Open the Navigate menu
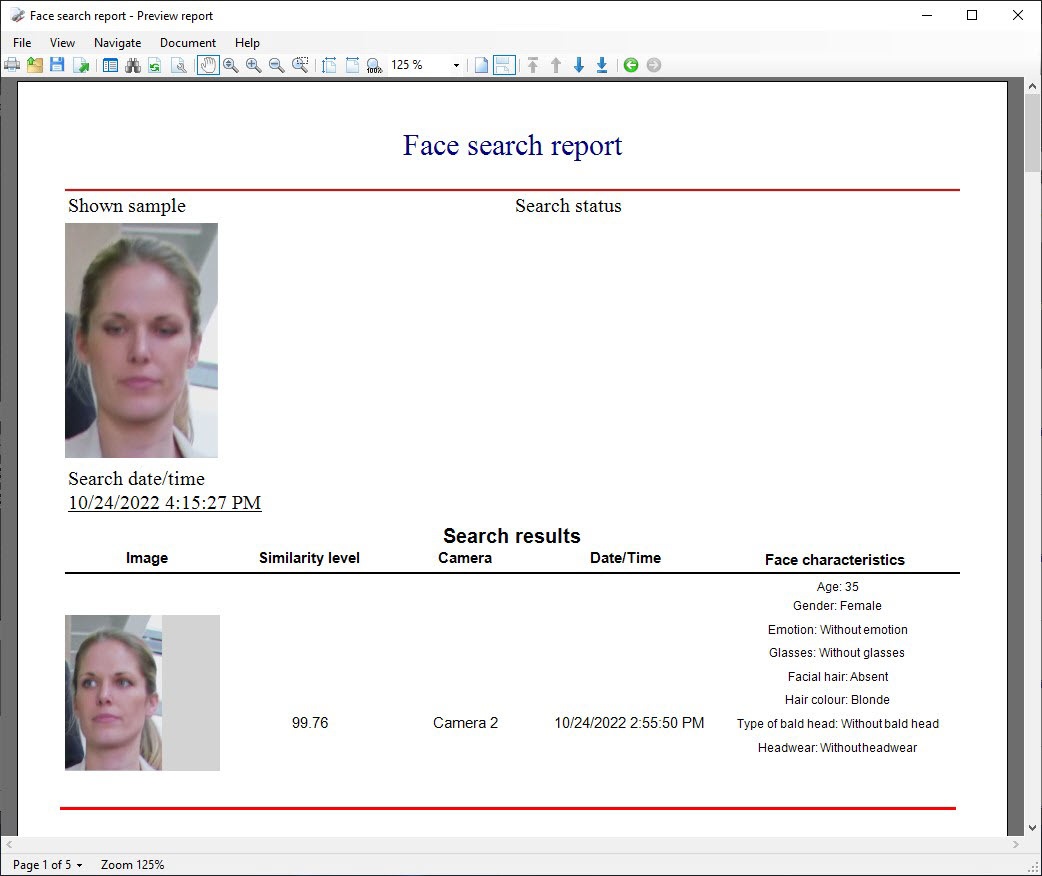1042x876 pixels. click(x=117, y=43)
